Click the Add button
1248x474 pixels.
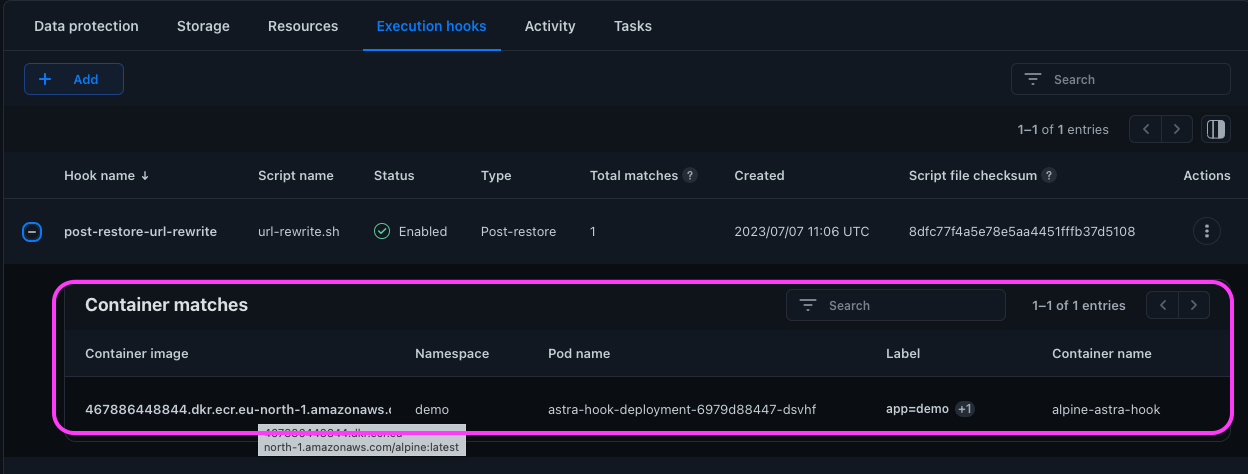coord(74,79)
